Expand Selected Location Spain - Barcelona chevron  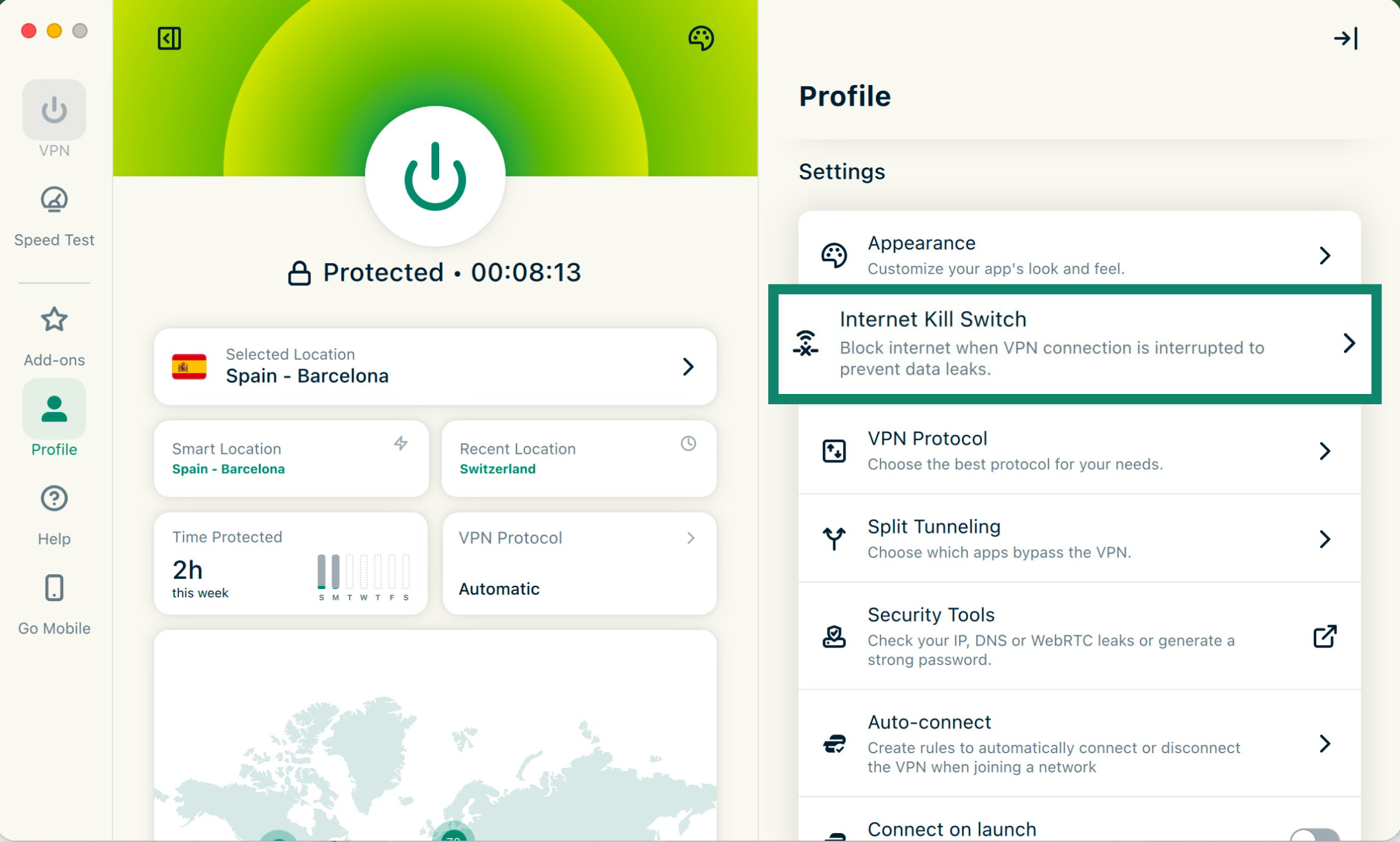(688, 367)
